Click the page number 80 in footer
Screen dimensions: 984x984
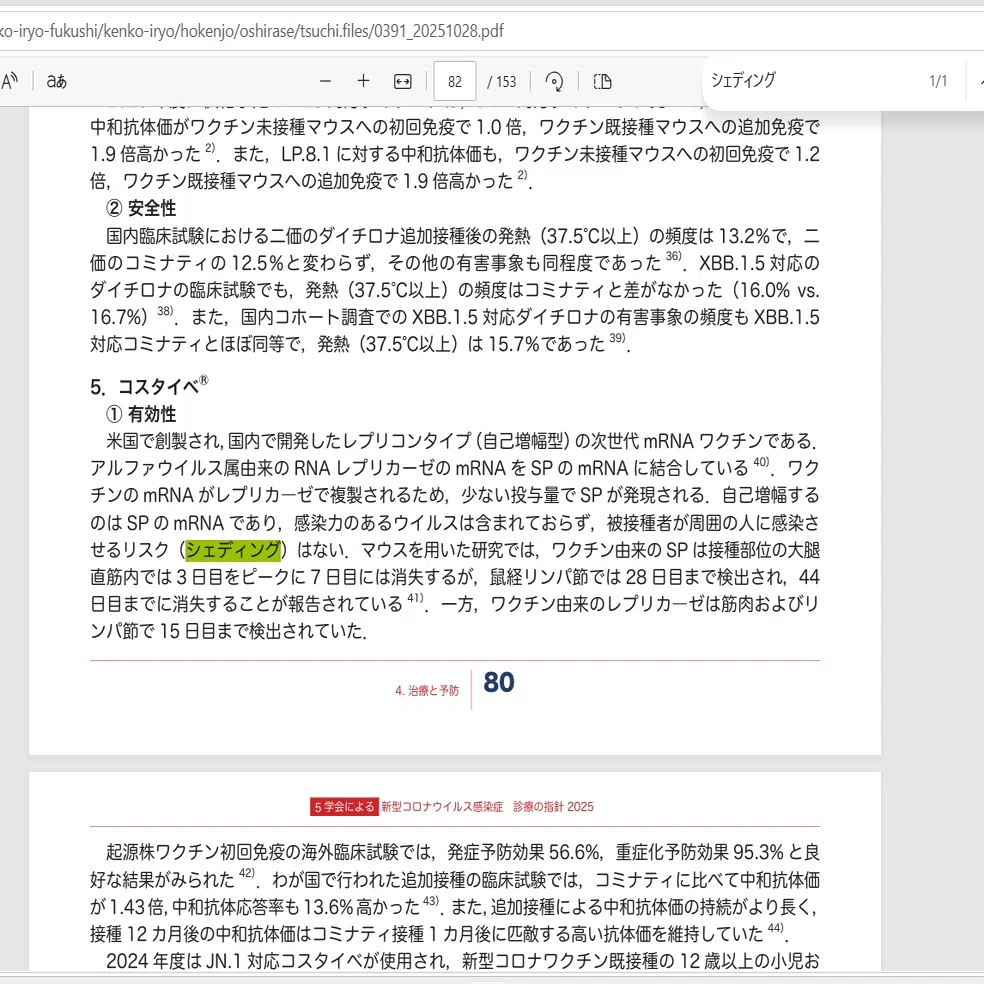click(x=499, y=683)
